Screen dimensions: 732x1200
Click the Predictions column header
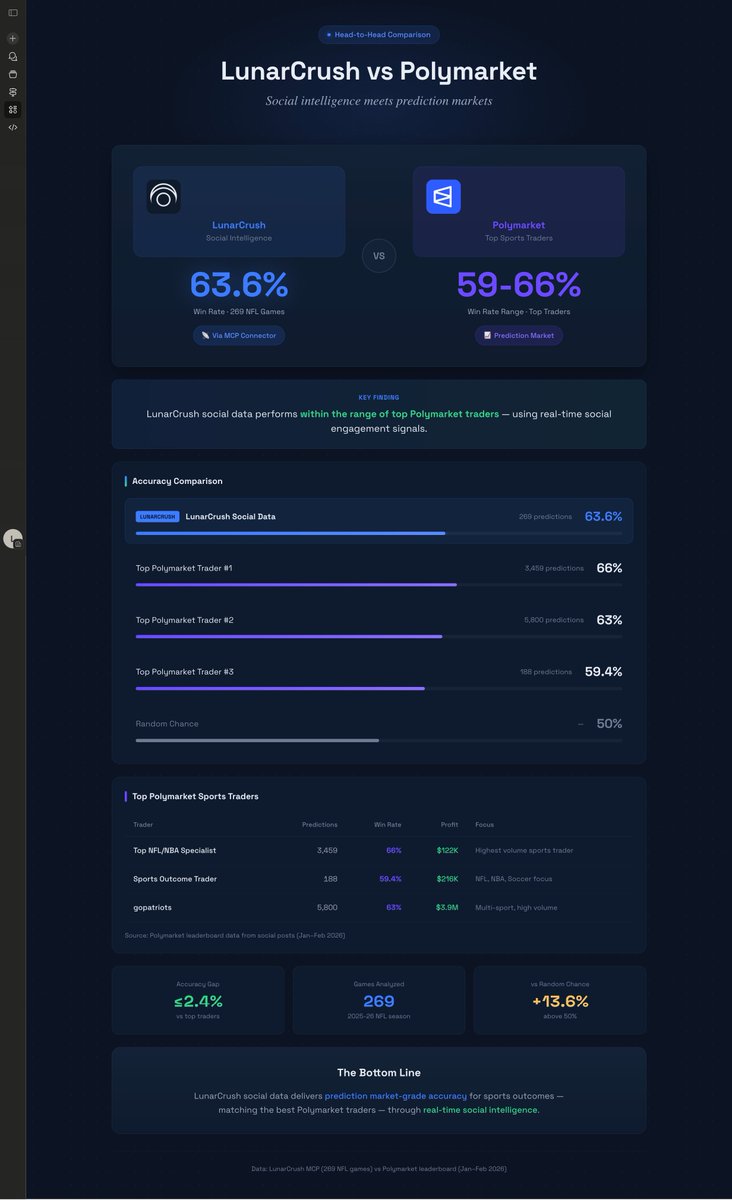click(320, 825)
